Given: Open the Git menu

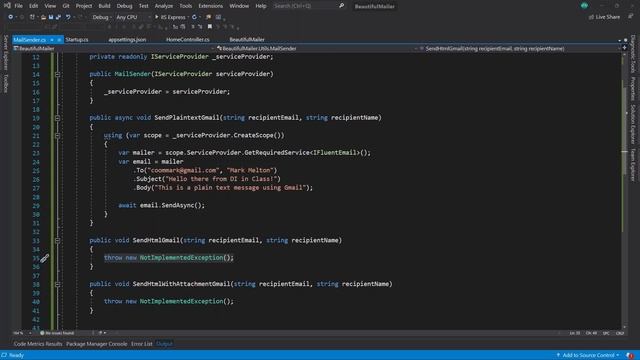Looking at the screenshot, I should 66,6.
